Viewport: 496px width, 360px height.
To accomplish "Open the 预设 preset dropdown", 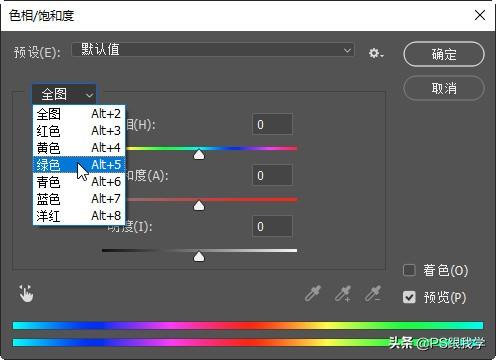I will click(213, 50).
